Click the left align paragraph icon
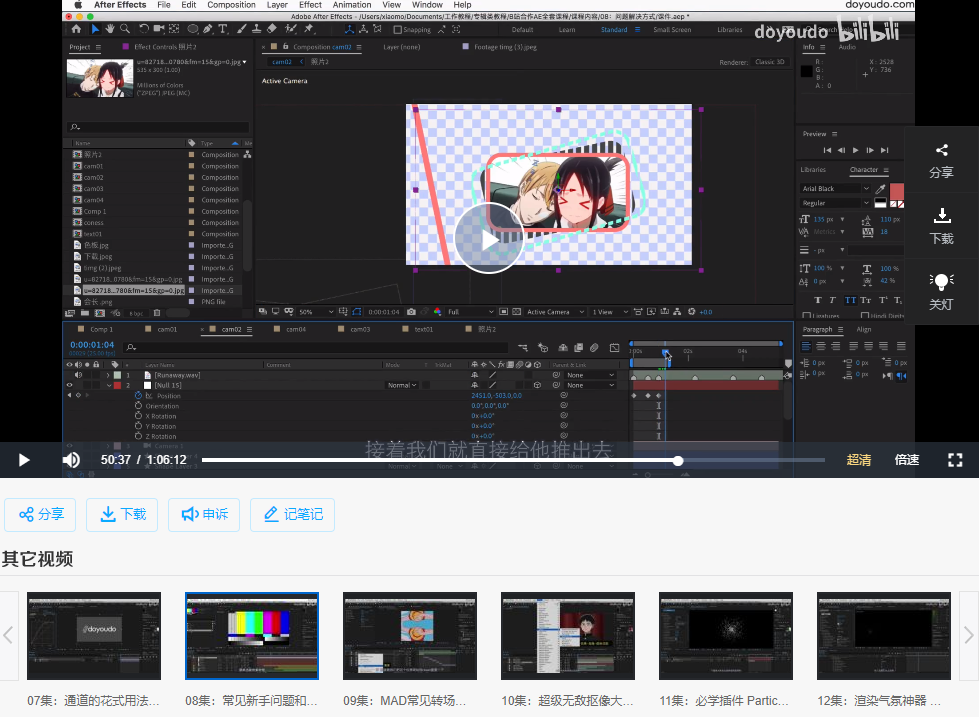This screenshot has height=717, width=979. point(807,346)
